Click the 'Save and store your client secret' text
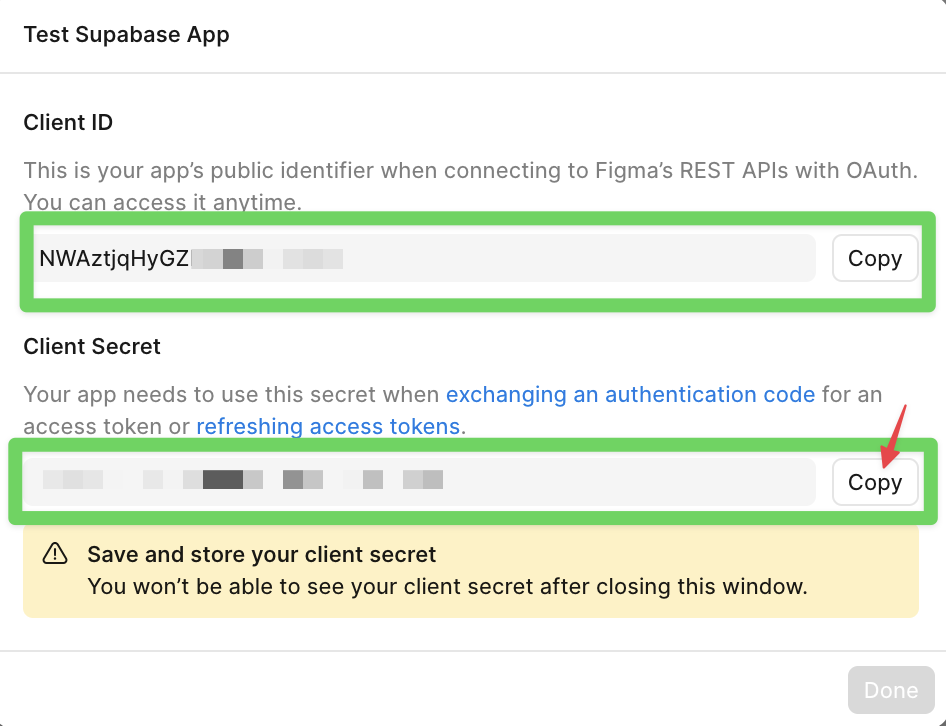 click(x=263, y=554)
